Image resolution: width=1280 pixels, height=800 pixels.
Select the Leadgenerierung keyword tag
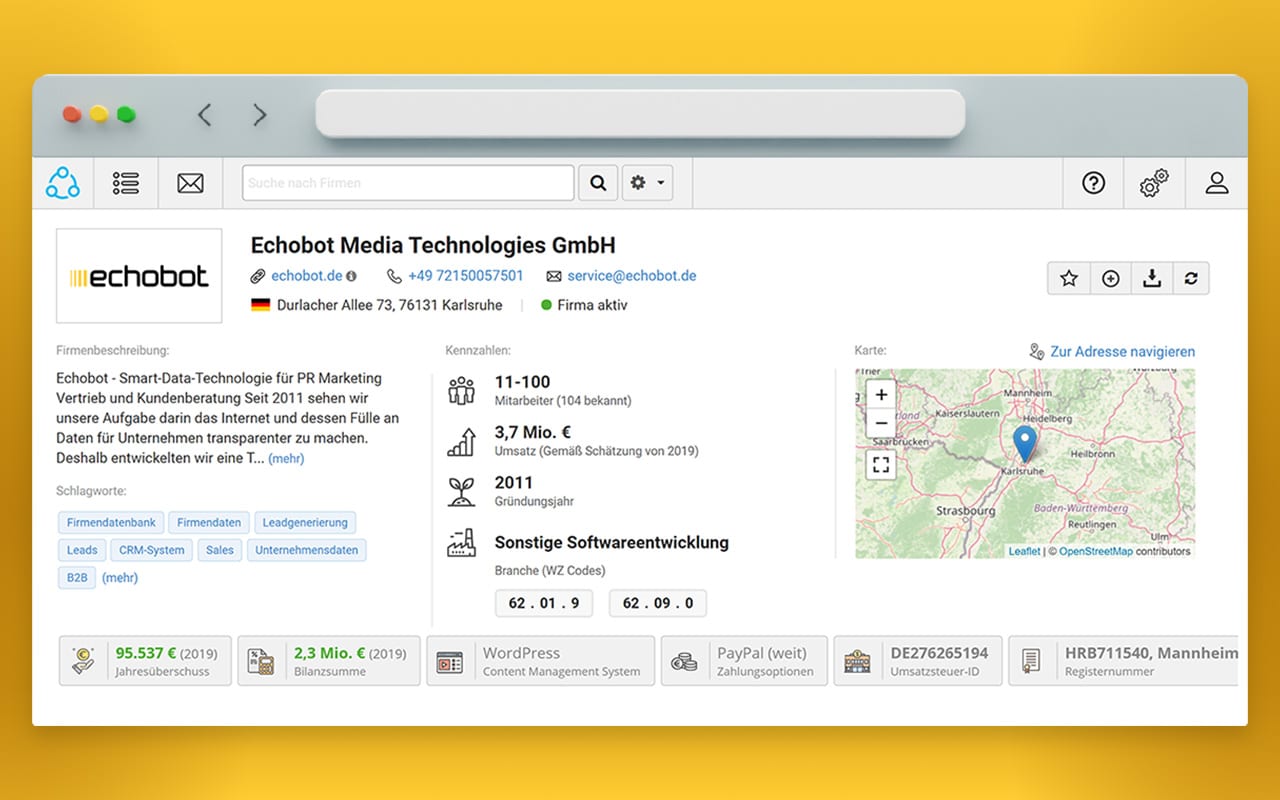coord(305,523)
